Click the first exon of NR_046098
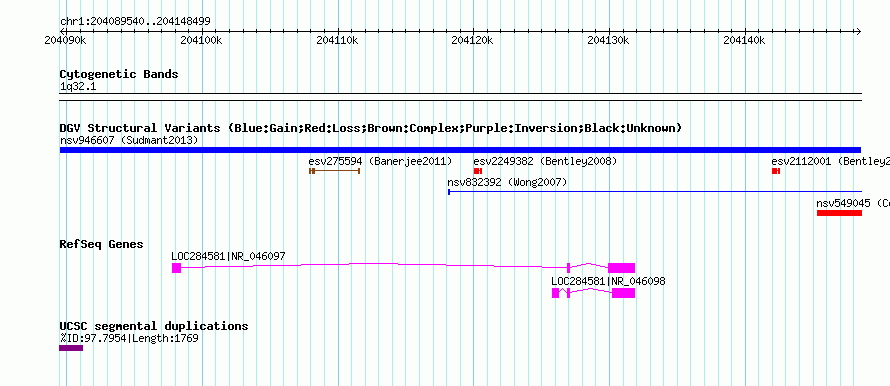Image resolution: width=890 pixels, height=386 pixels. (556, 293)
